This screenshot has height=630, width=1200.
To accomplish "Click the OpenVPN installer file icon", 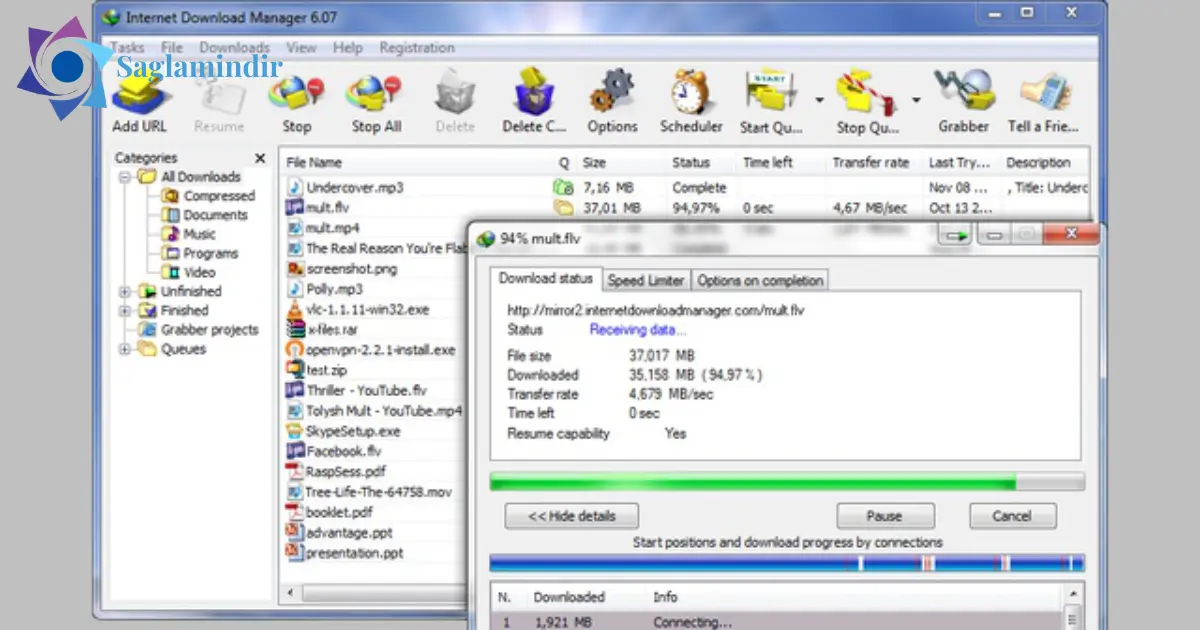I will click(x=295, y=350).
